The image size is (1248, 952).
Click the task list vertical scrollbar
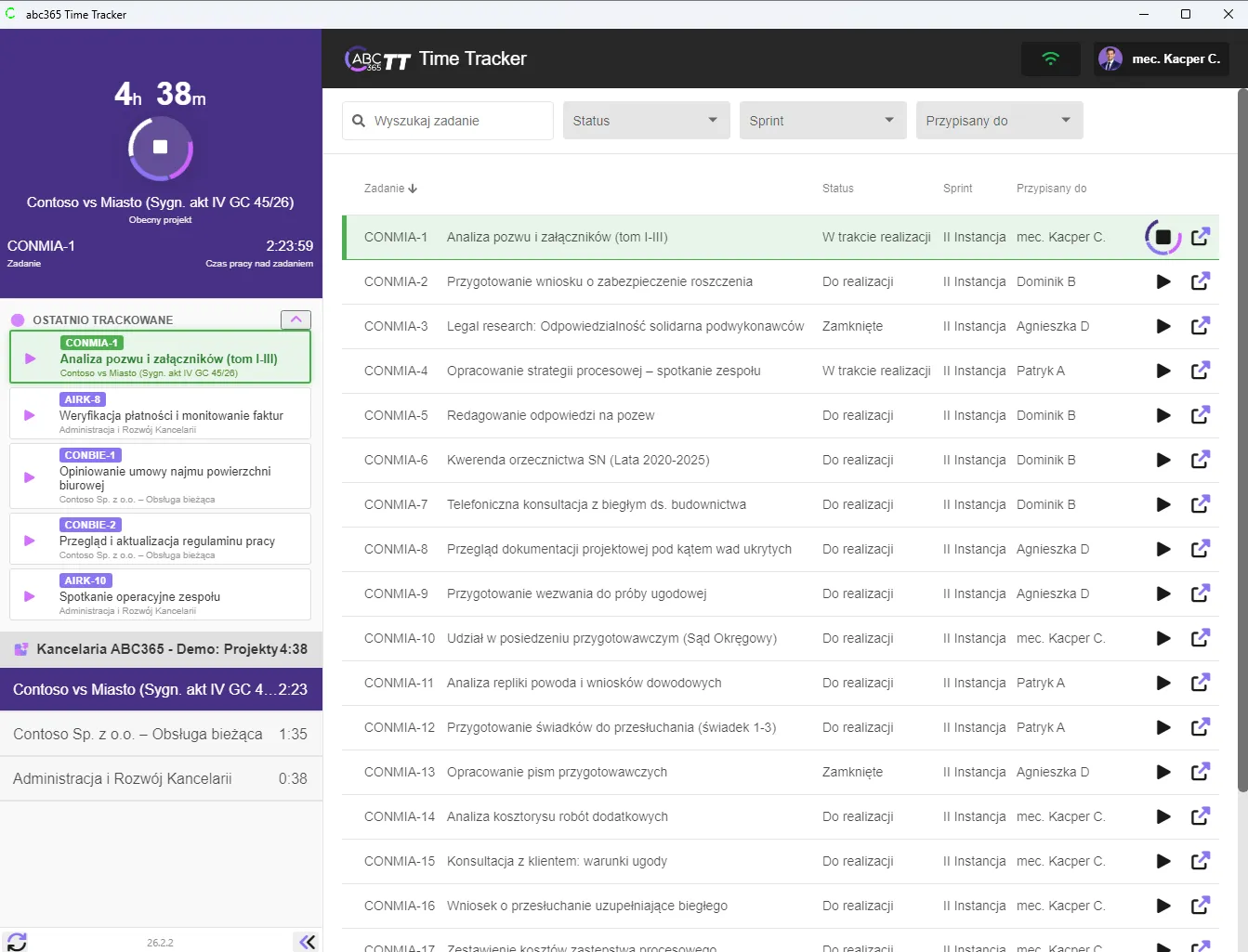click(x=1242, y=441)
